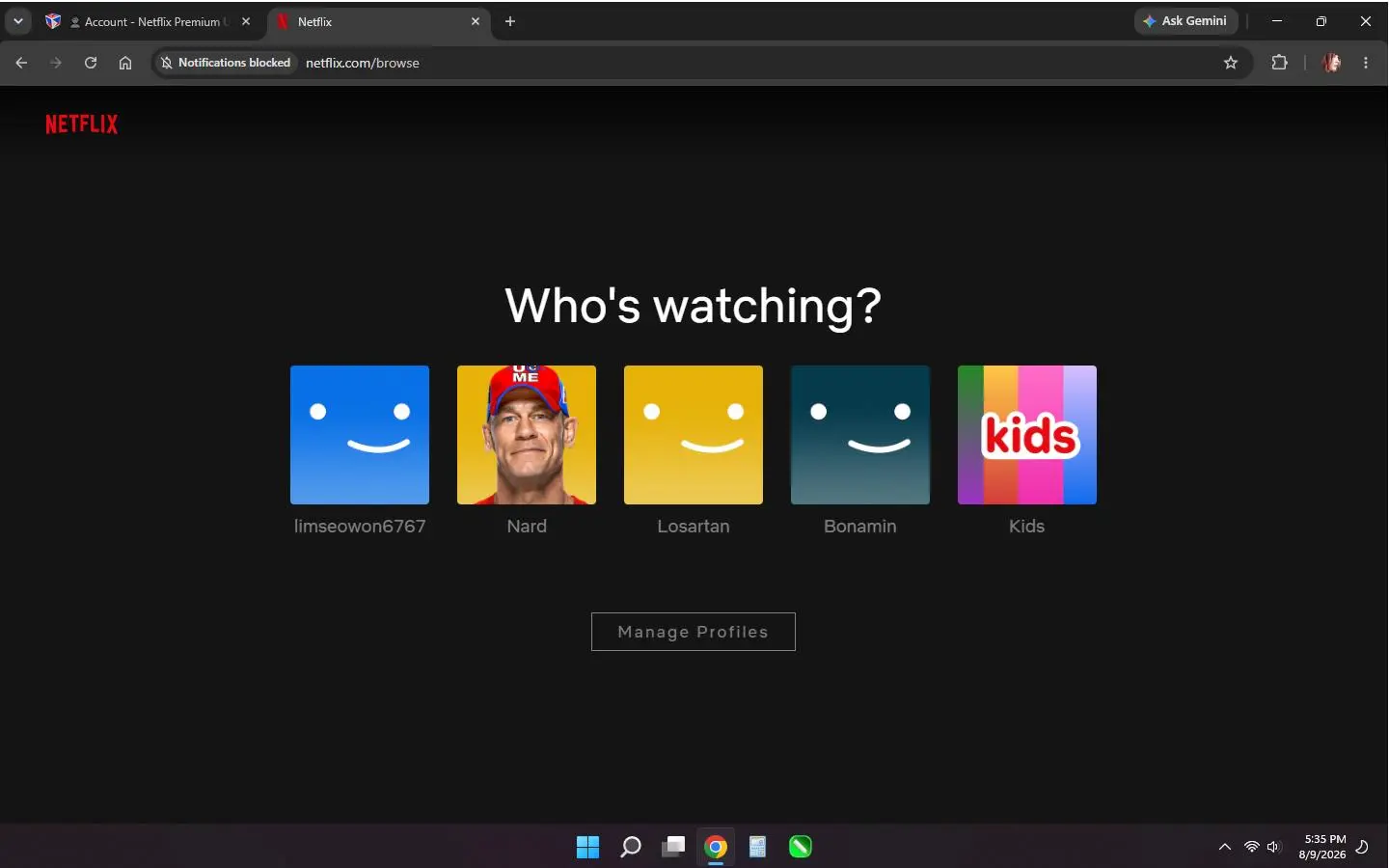
Task: Open a new browser tab
Action: (510, 21)
